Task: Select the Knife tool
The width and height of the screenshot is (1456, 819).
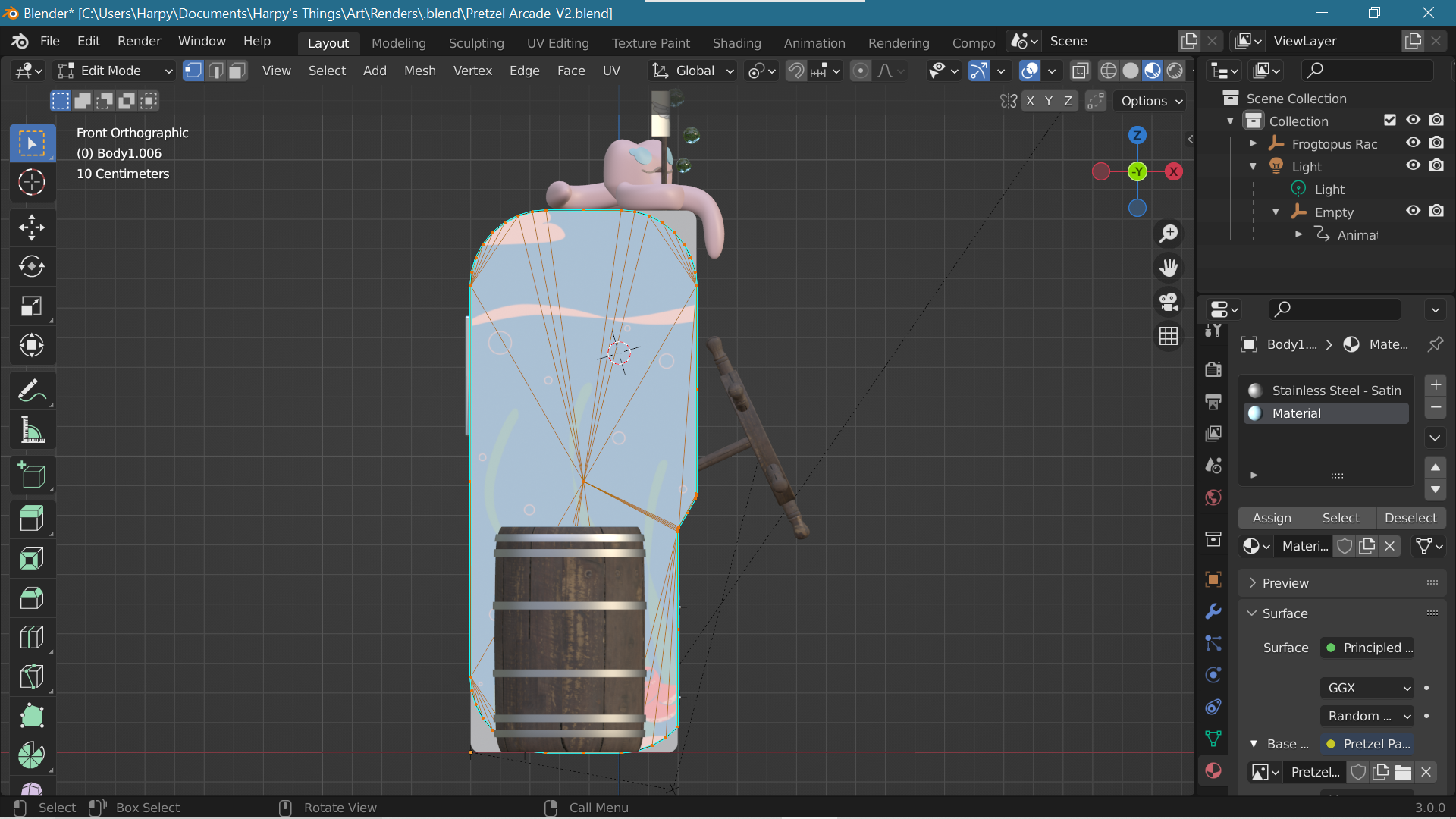Action: pyautogui.click(x=32, y=676)
